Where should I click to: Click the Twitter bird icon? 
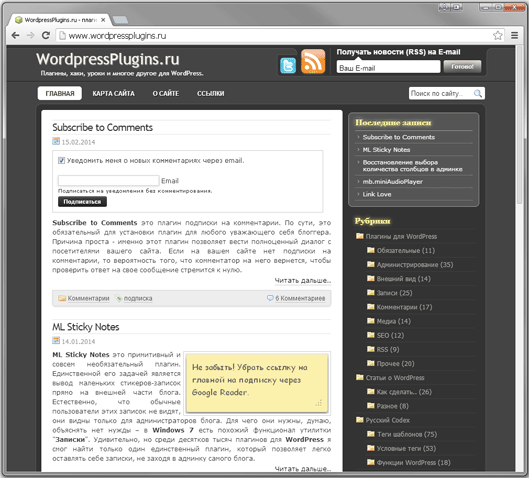click(288, 65)
